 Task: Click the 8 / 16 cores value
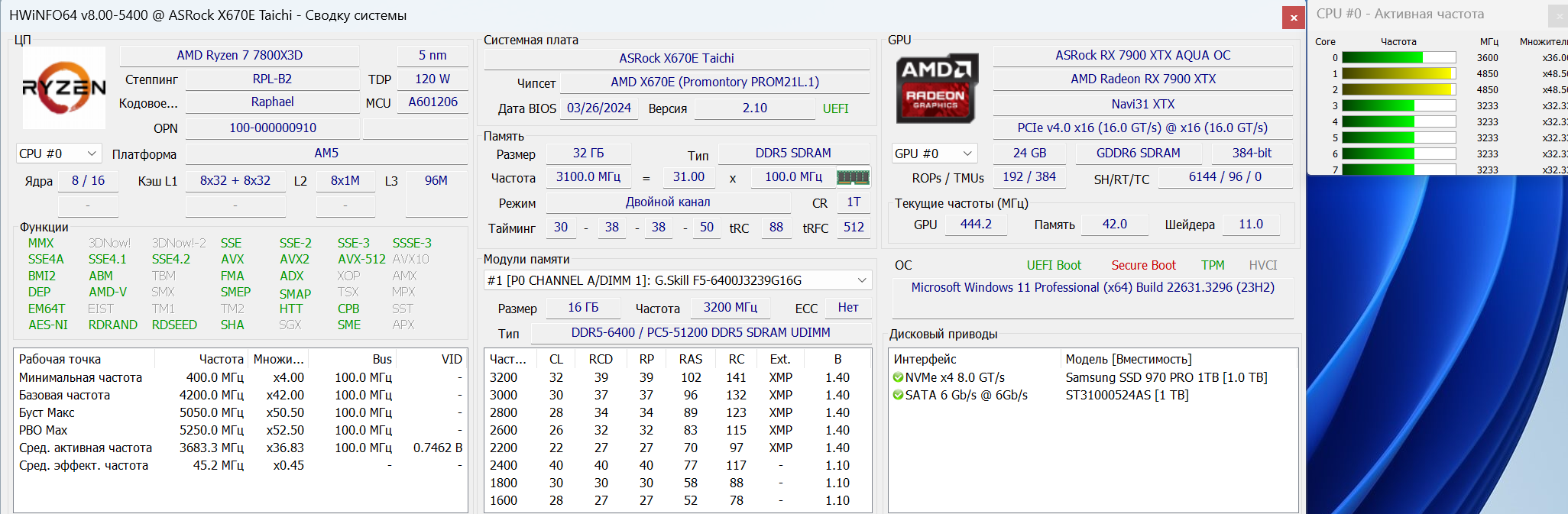coord(88,180)
